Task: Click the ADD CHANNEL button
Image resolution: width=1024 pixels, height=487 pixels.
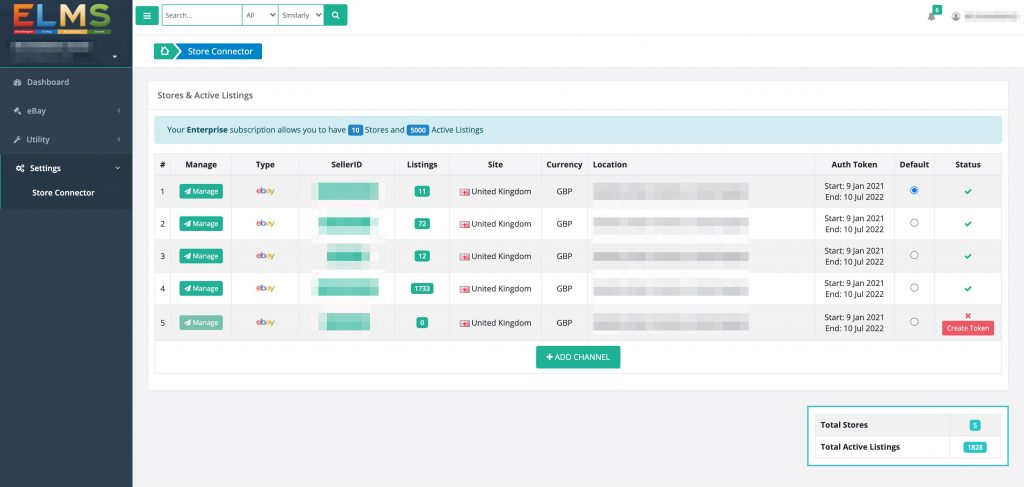Action: [578, 357]
